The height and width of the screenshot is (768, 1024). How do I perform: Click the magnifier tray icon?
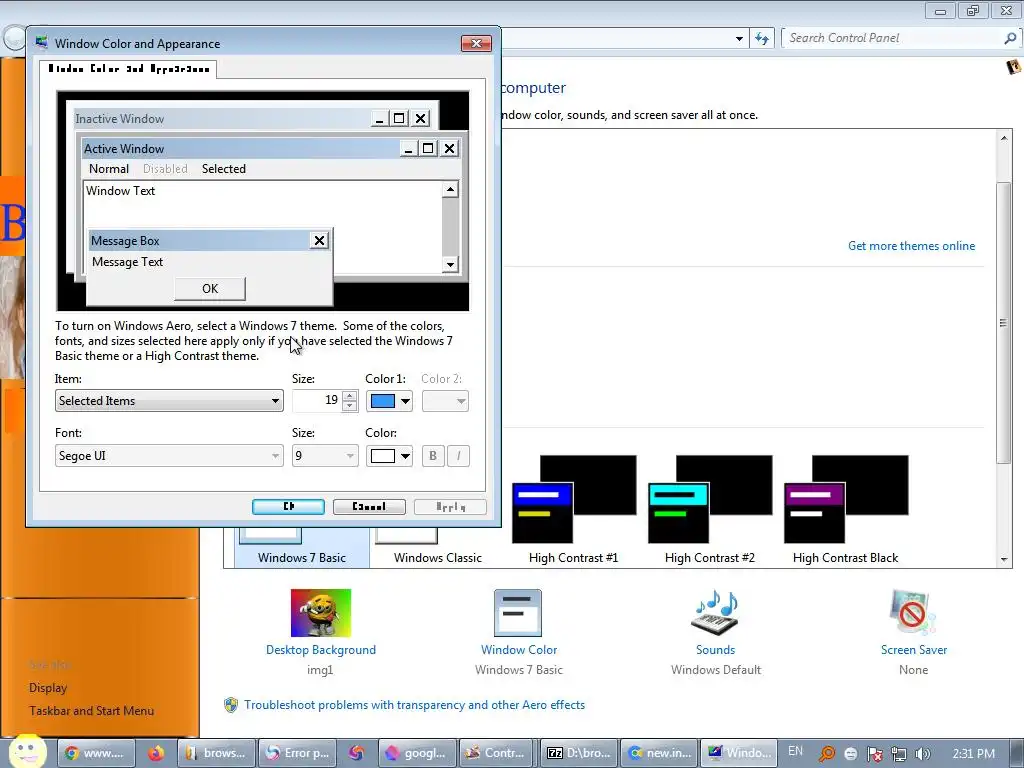(x=827, y=754)
